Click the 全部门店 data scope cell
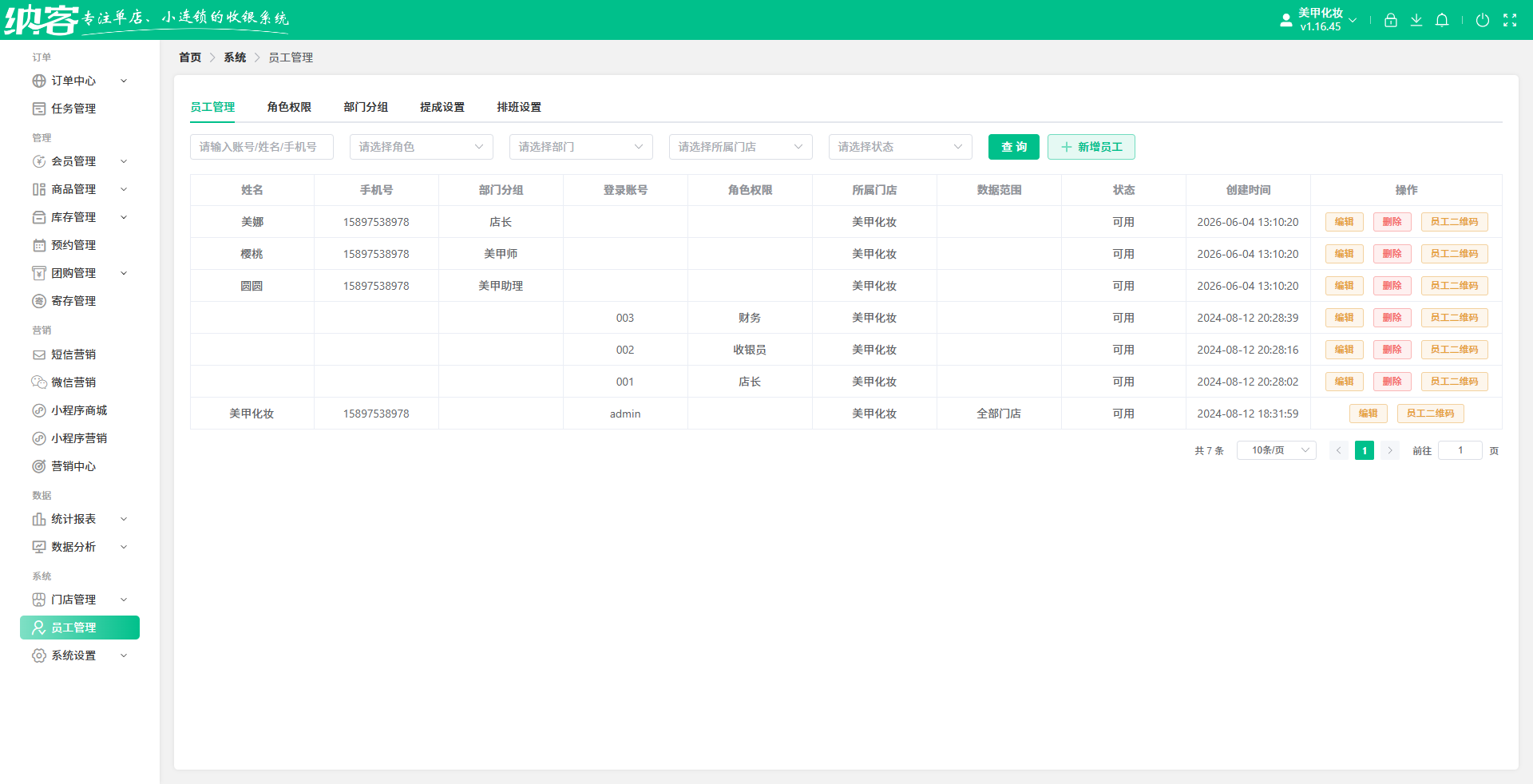This screenshot has height=784, width=1533. (x=999, y=414)
